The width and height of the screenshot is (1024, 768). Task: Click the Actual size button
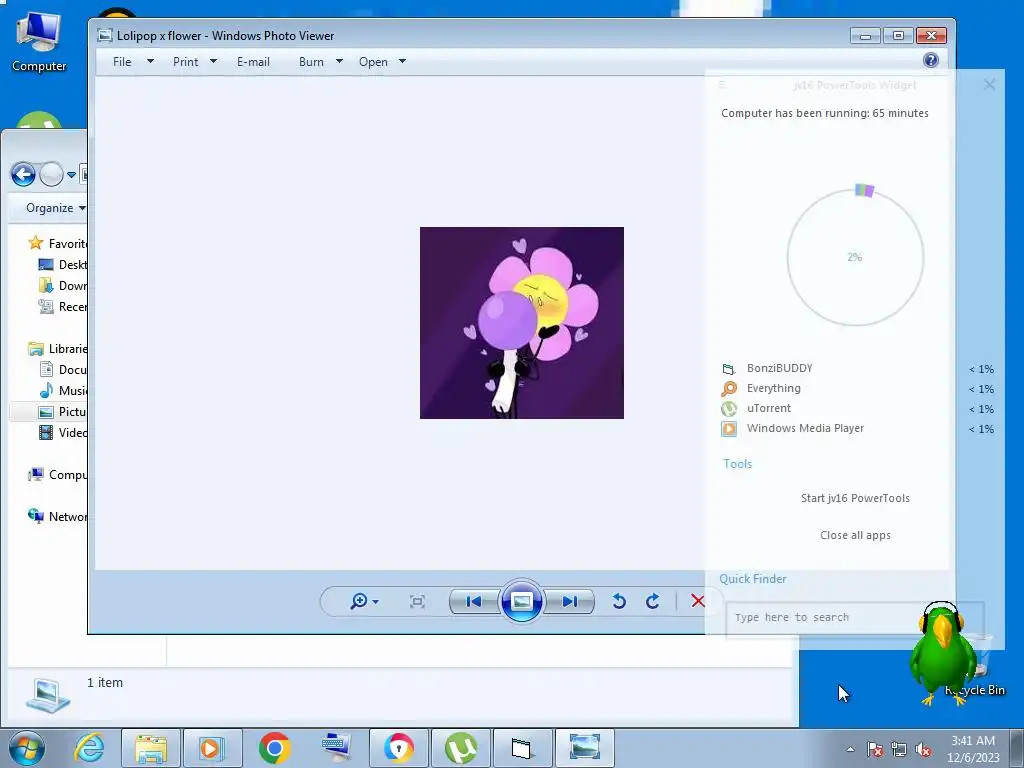[417, 601]
